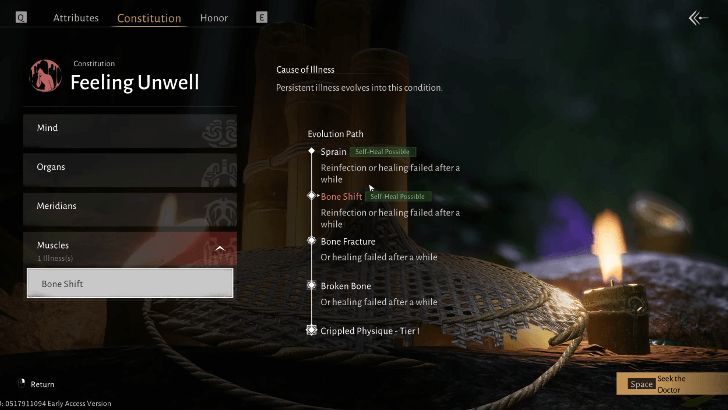The width and height of the screenshot is (728, 410).
Task: Click the Return mouse prompt
Action: [36, 384]
